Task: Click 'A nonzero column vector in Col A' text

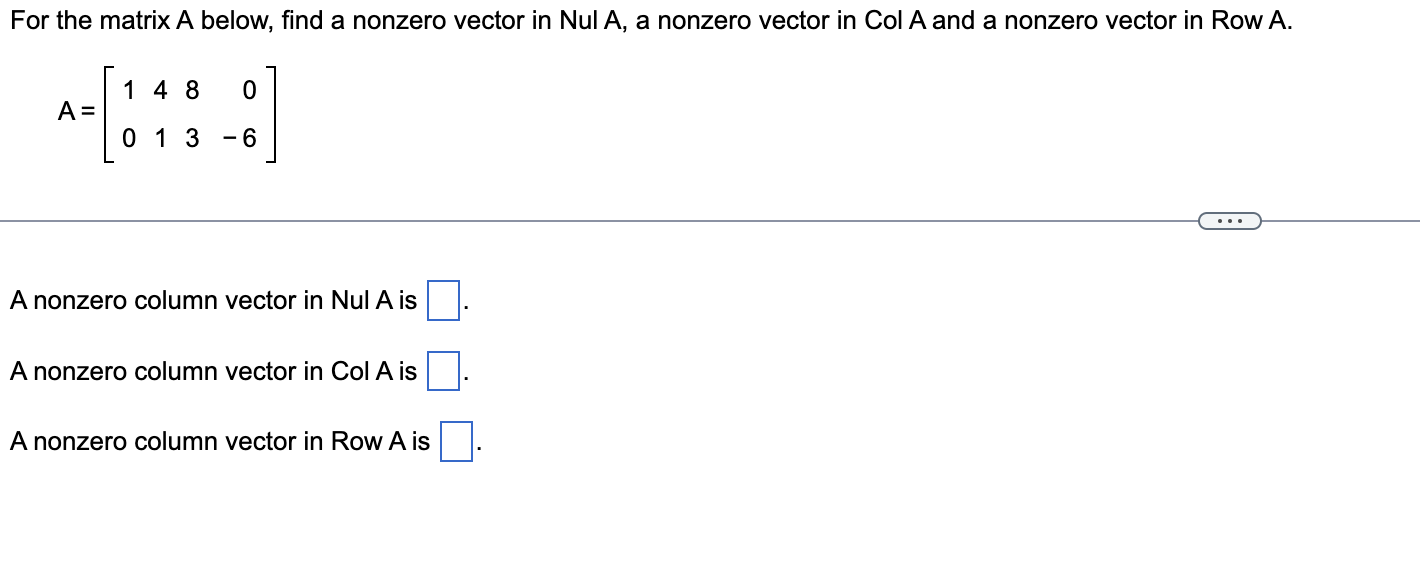Action: coord(212,370)
